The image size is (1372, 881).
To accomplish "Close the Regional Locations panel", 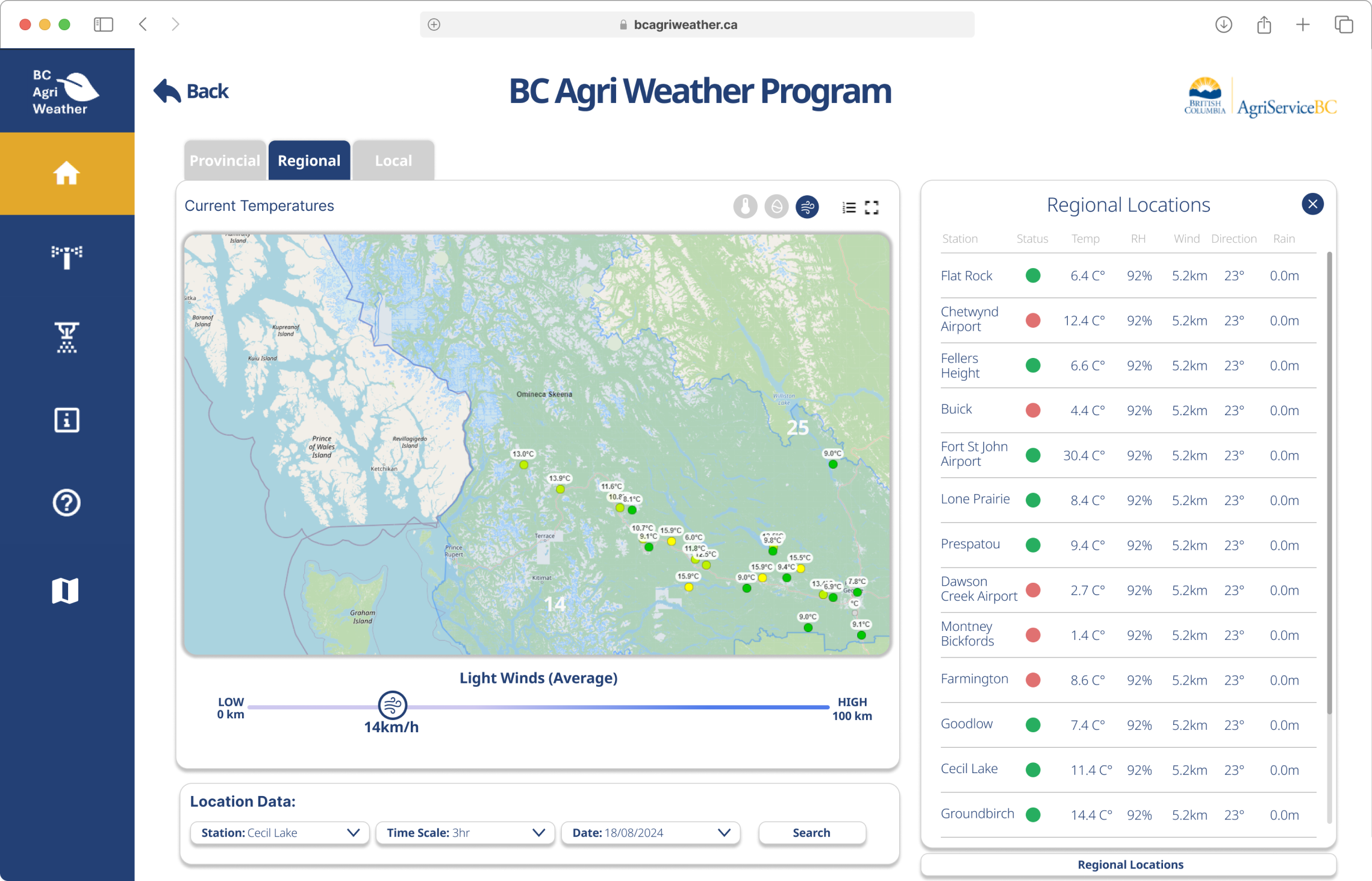I will [x=1312, y=204].
